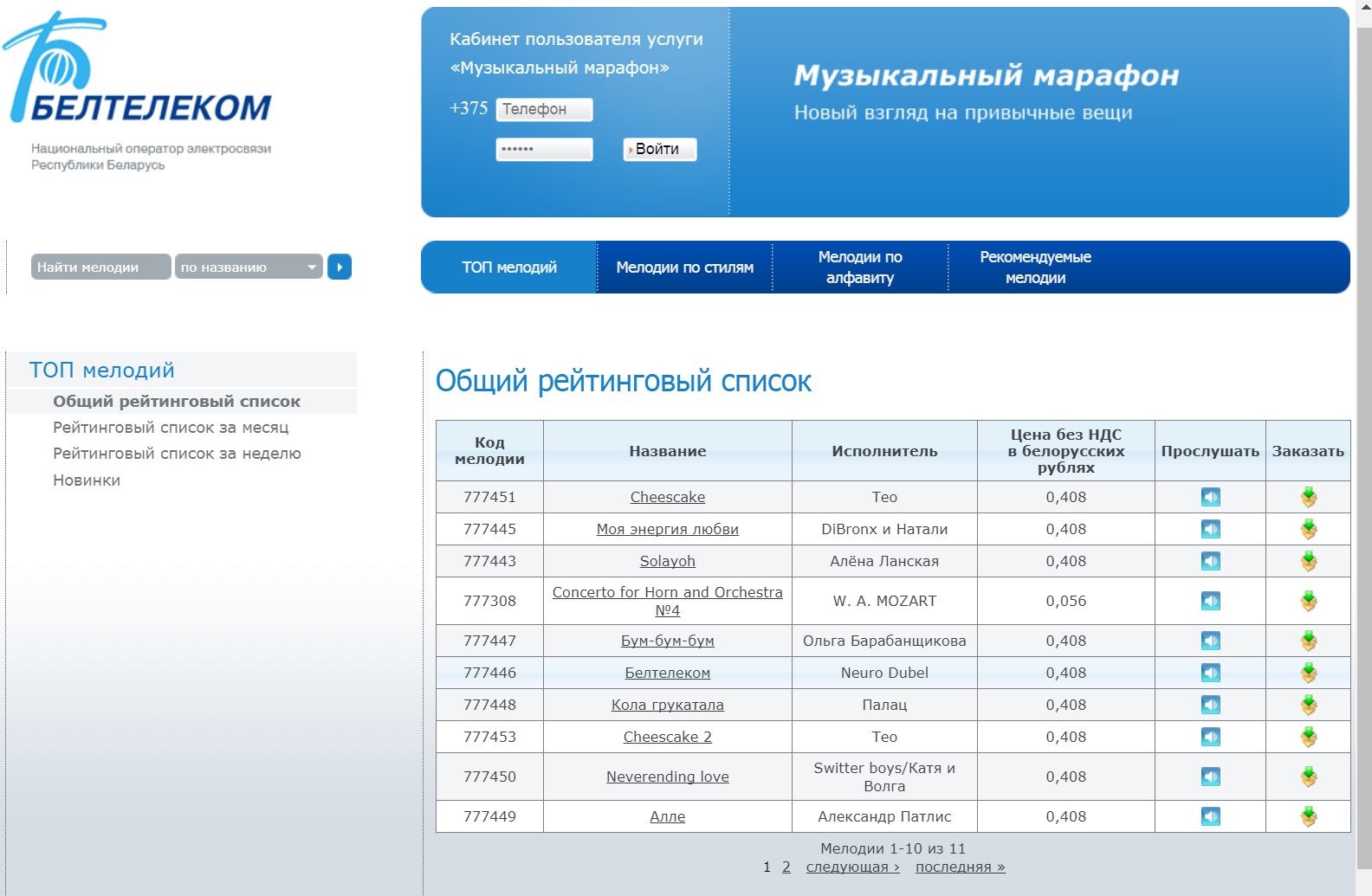The width and height of the screenshot is (1372, 896).
Task: Open Новинки in sidebar
Action: [87, 480]
